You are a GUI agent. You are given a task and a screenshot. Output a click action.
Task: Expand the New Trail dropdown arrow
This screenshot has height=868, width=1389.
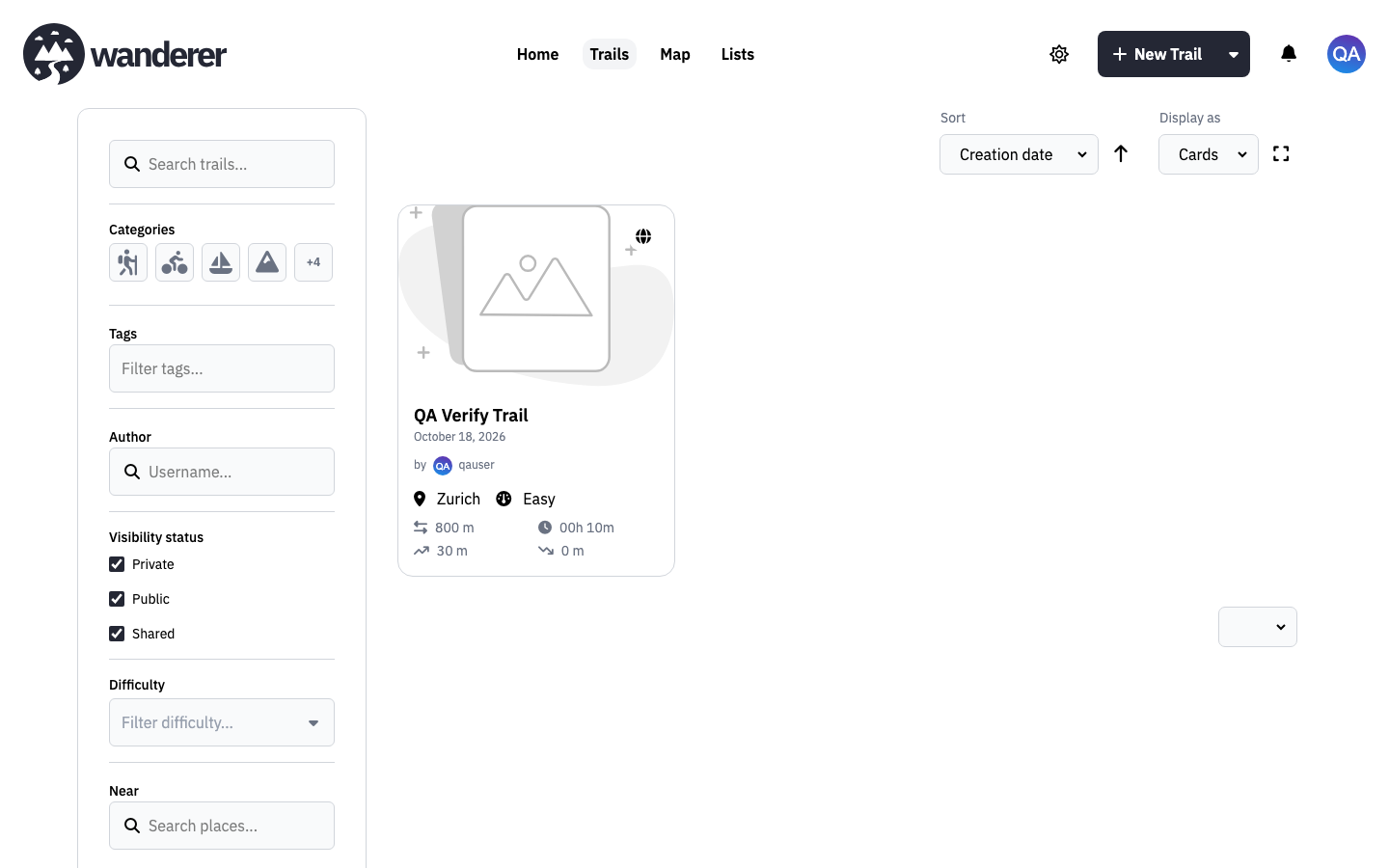tap(1234, 54)
